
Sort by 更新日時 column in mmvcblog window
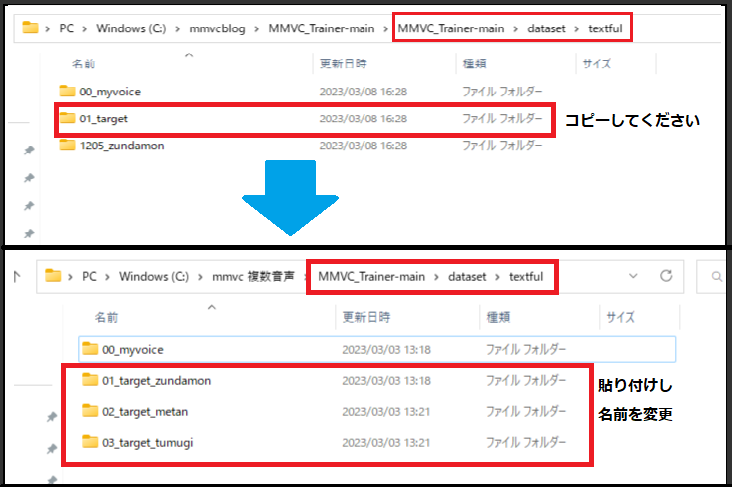pyautogui.click(x=343, y=64)
